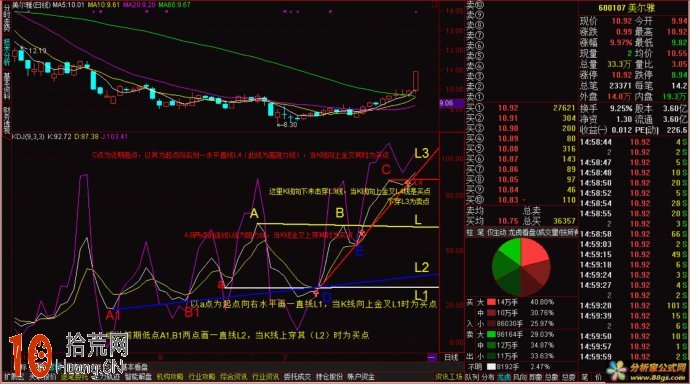
Task: Open the 智能解盘 bottom tab
Action: (x=138, y=377)
